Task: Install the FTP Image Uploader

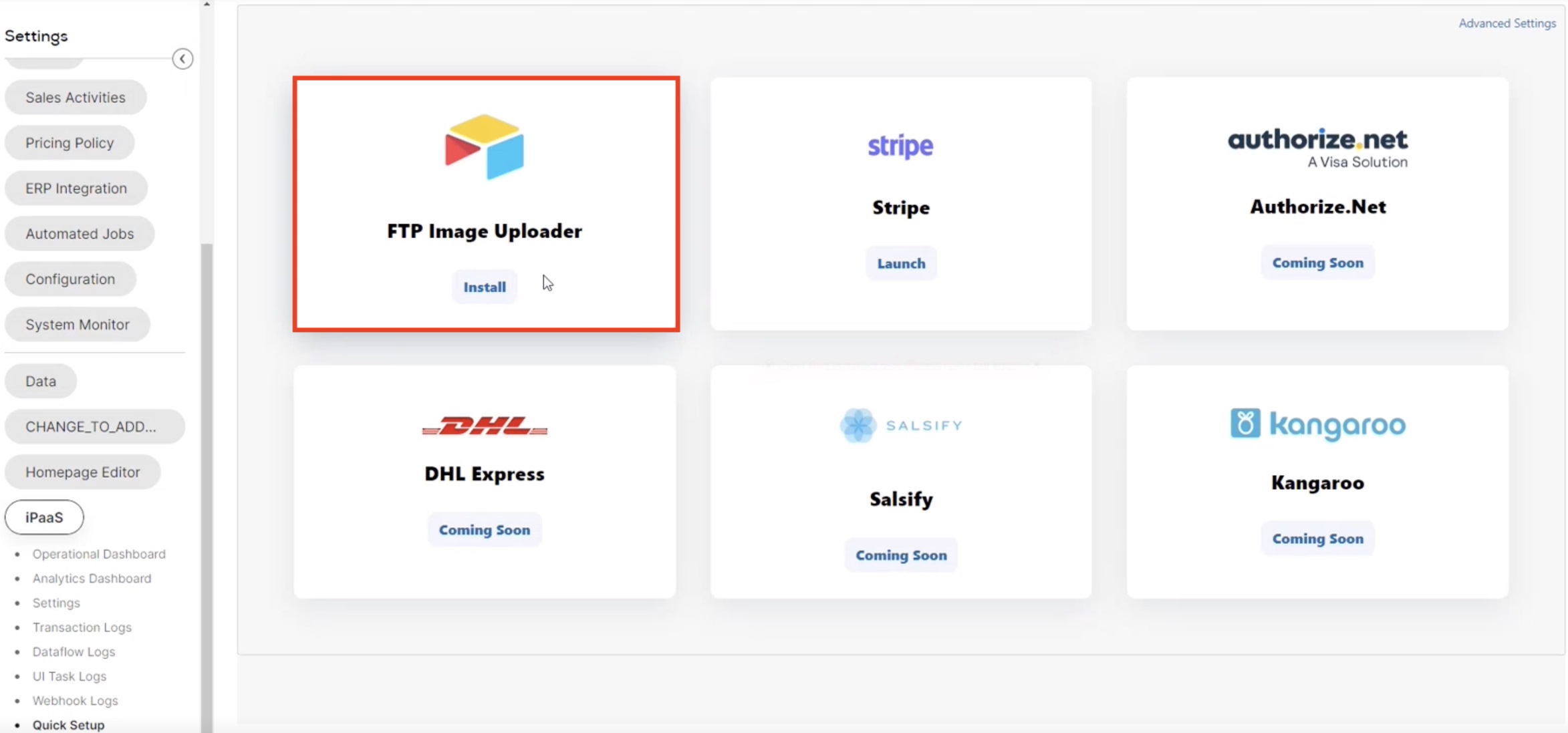Action: click(x=485, y=287)
